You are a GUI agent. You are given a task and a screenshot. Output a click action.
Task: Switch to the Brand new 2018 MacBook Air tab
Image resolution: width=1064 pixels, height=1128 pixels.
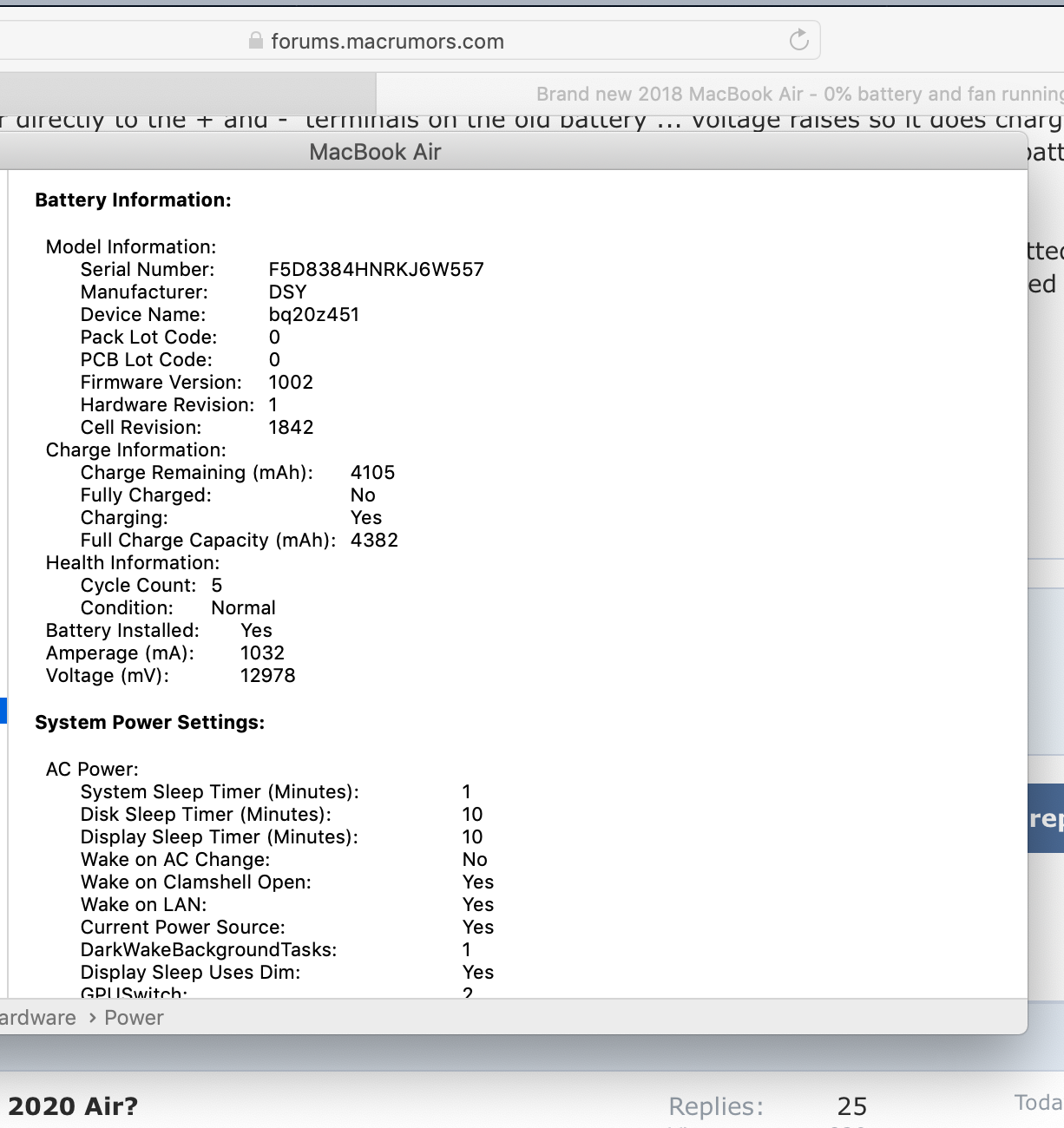pos(720,94)
